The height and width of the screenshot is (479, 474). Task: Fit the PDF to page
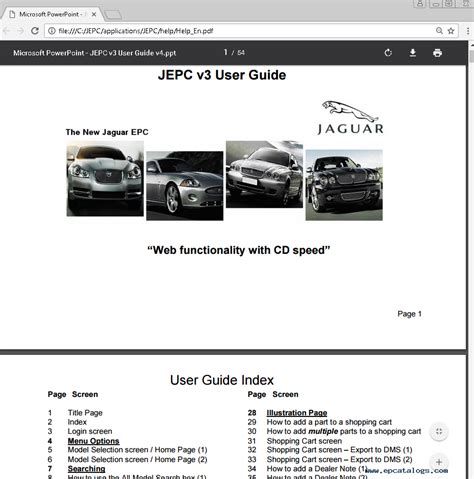coord(439,432)
